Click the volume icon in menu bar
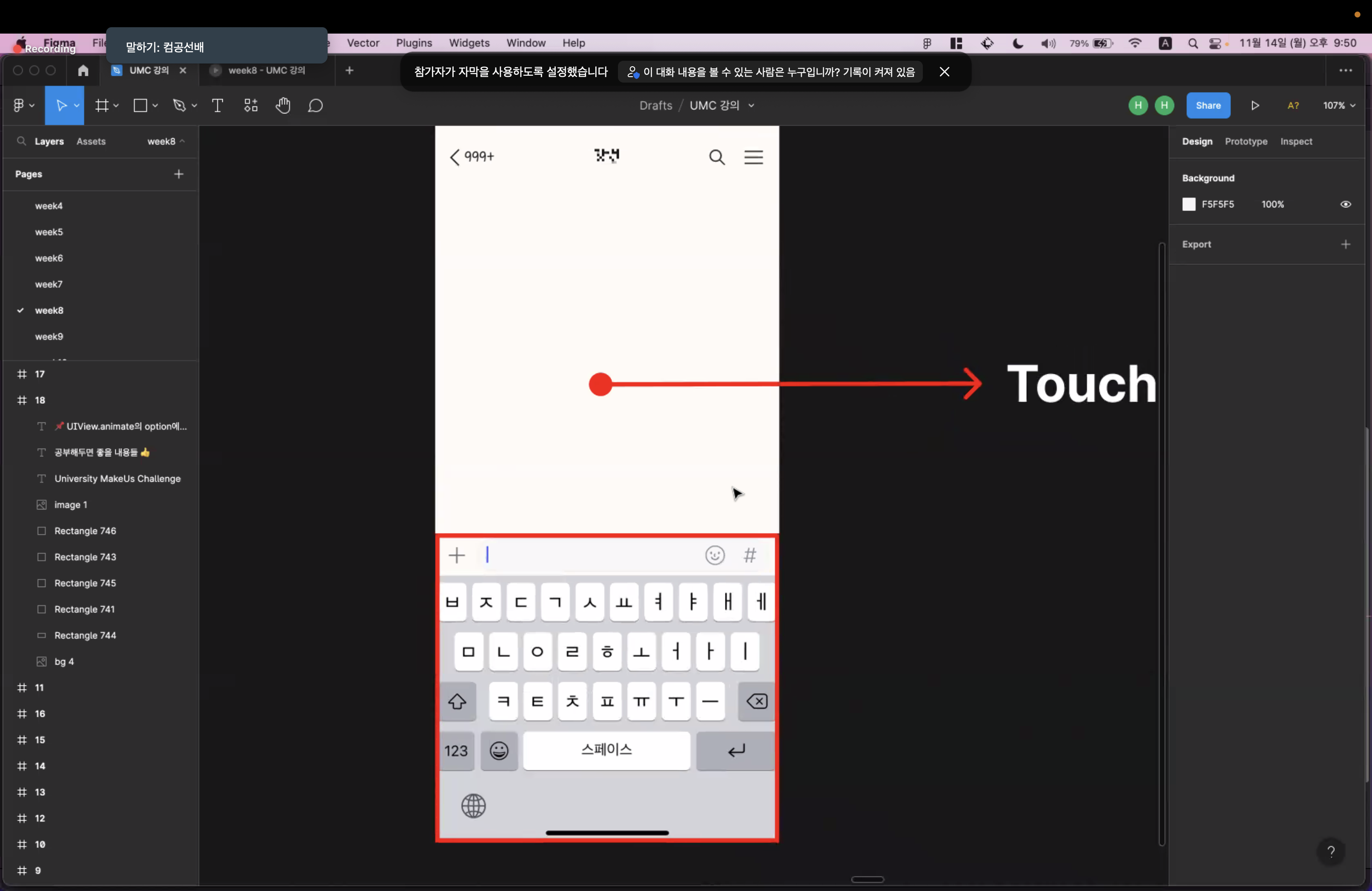The image size is (1372, 891). coord(1048,43)
